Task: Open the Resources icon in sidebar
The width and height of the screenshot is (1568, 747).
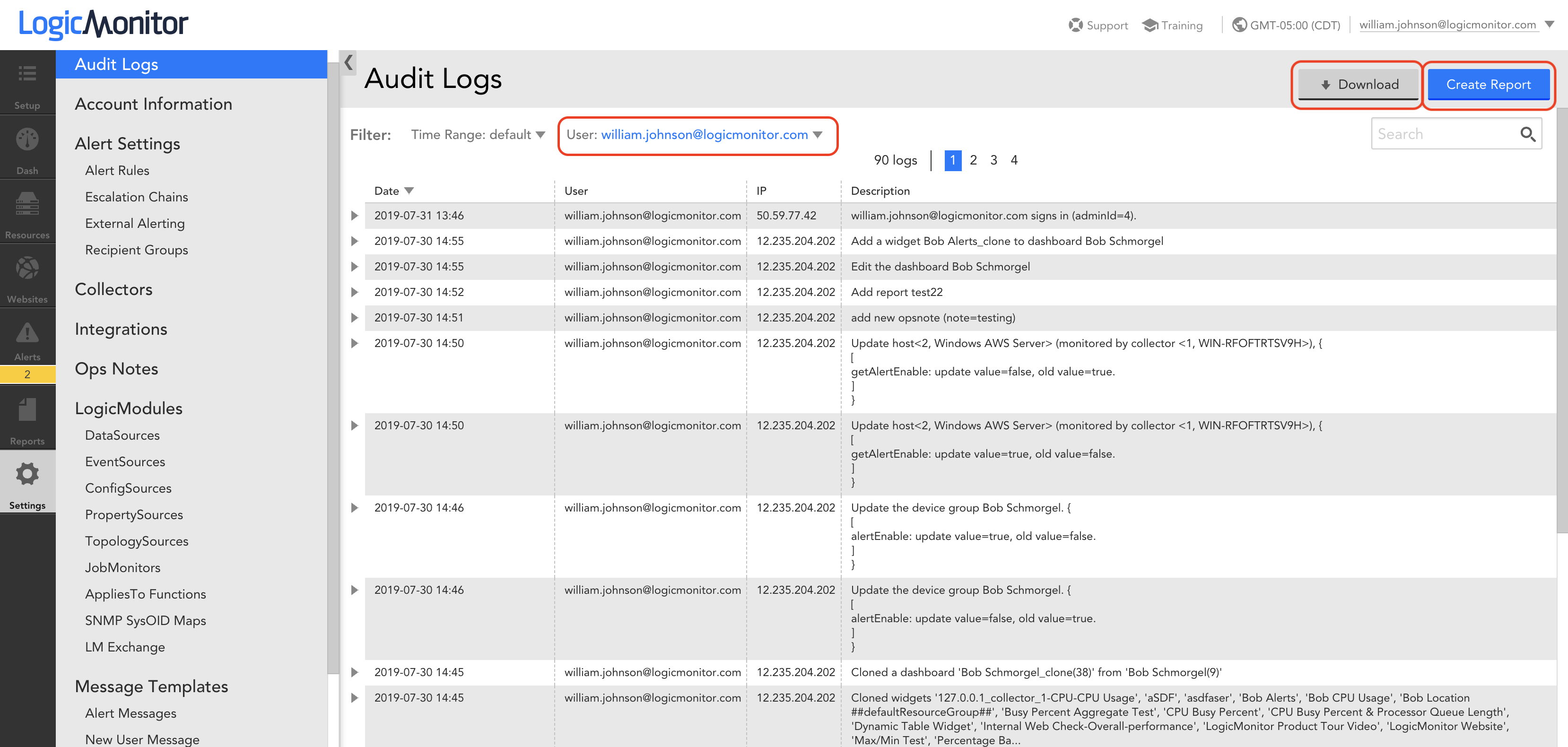Action: (27, 204)
